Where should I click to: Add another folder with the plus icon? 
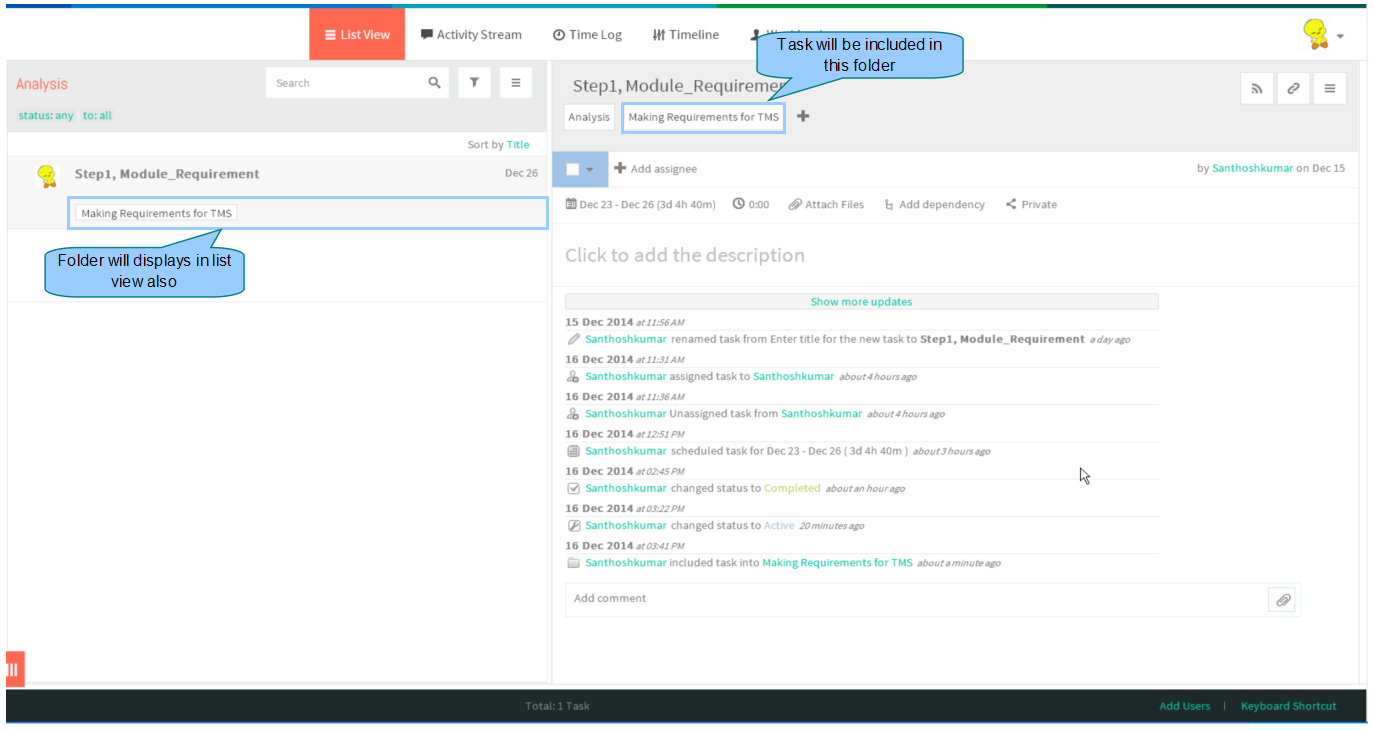click(x=803, y=116)
